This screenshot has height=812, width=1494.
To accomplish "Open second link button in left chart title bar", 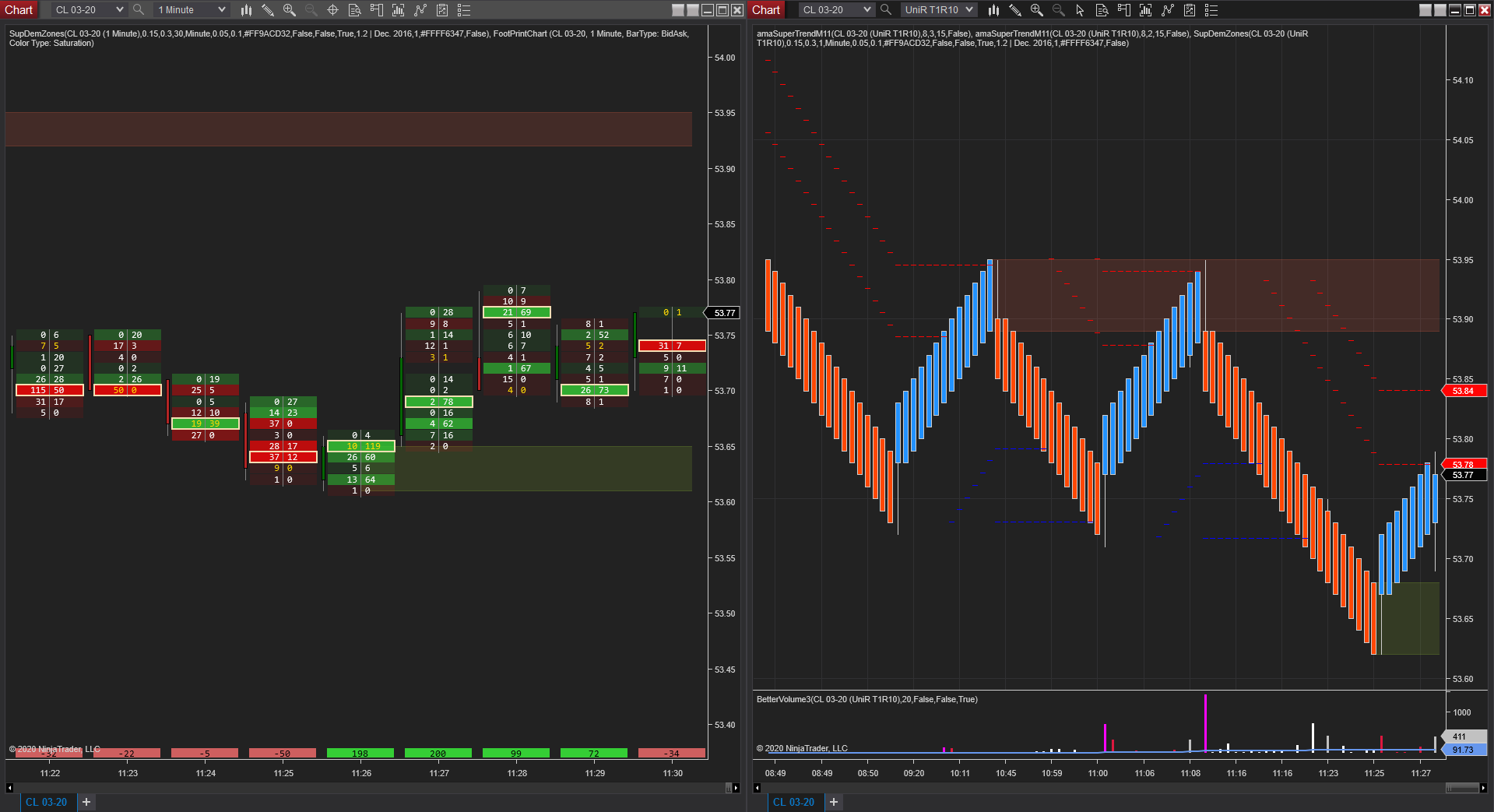I will [x=693, y=10].
